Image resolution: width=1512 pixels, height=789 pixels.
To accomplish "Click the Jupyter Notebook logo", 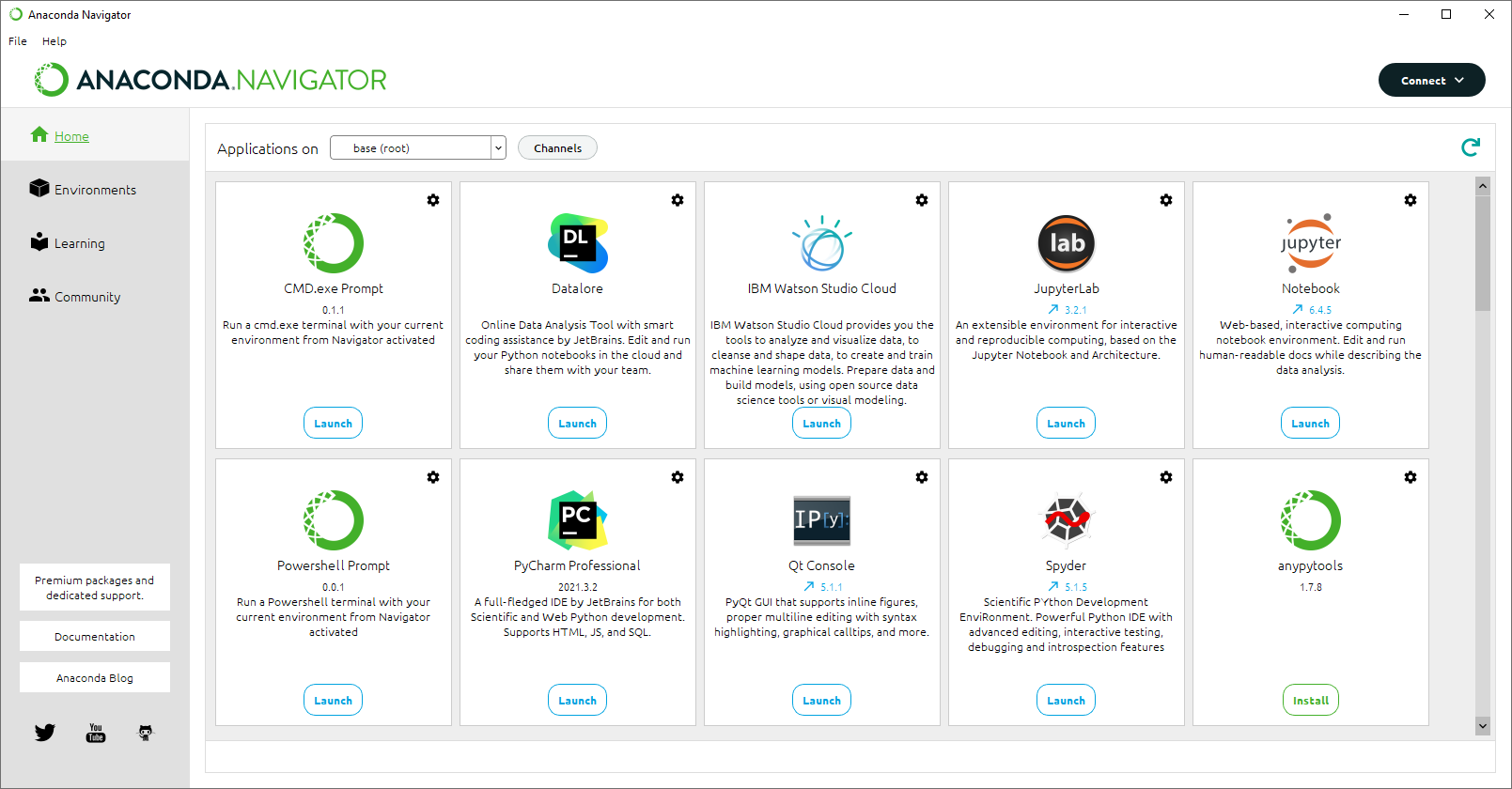I will click(1311, 243).
